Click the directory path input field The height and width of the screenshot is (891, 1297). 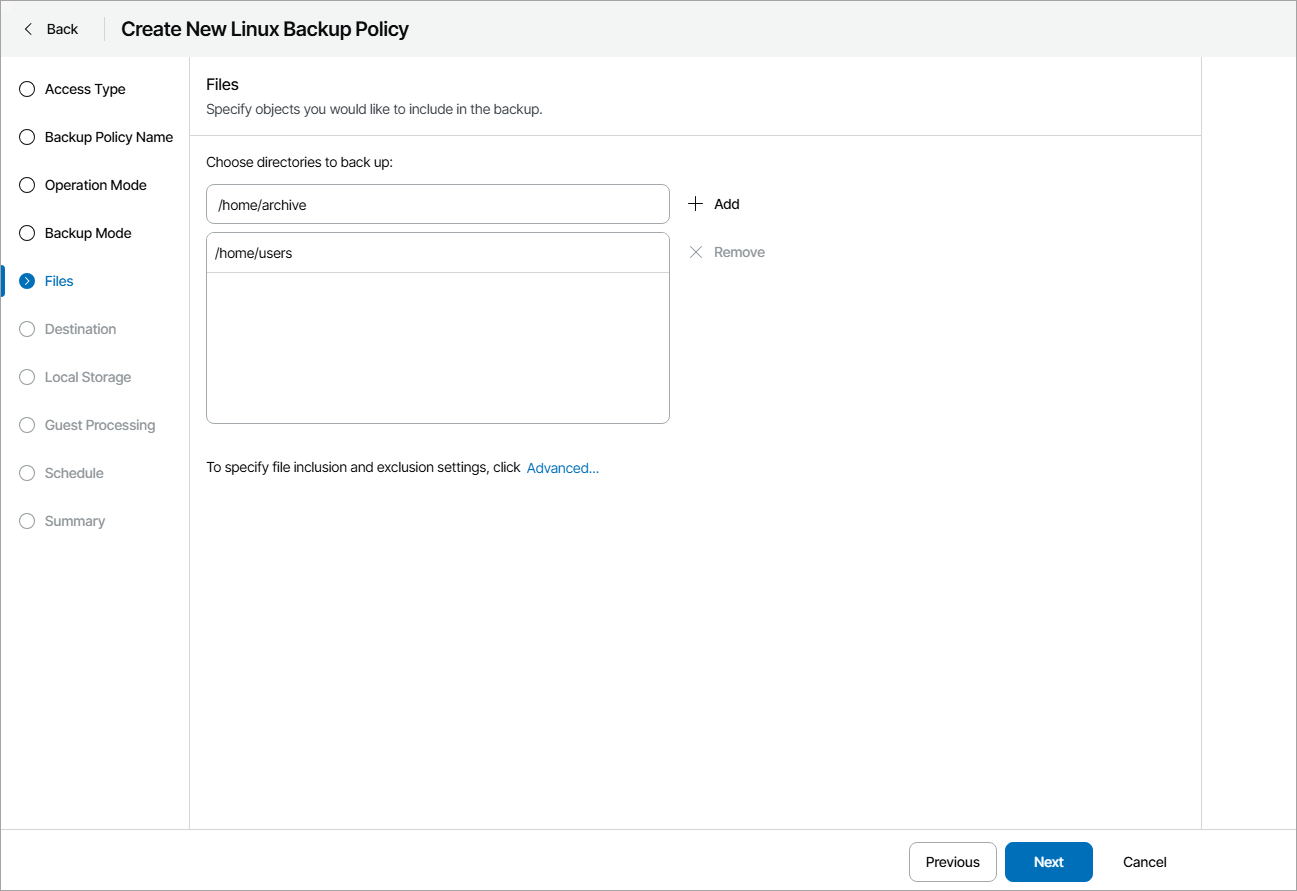[437, 204]
